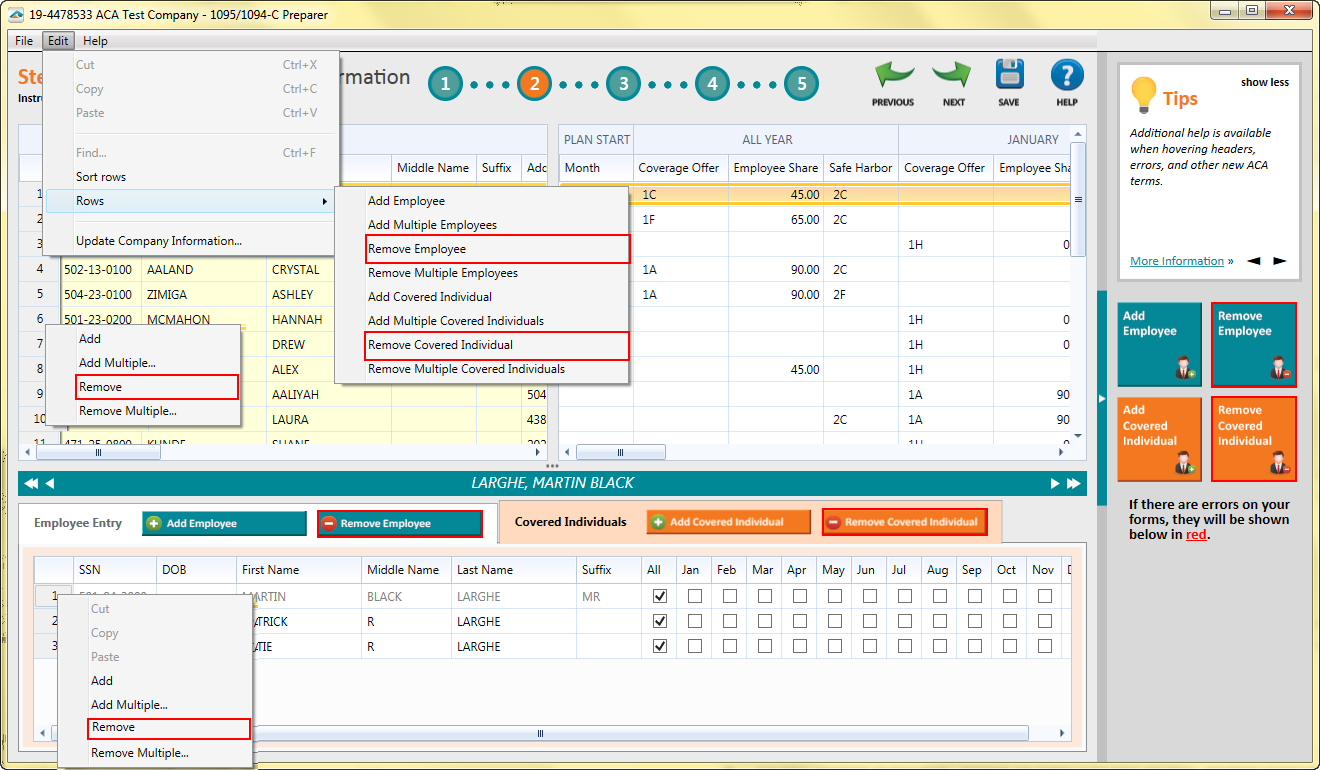The image size is (1320, 770).
Task: Show next tip with right arrow
Action: pyautogui.click(x=1279, y=261)
